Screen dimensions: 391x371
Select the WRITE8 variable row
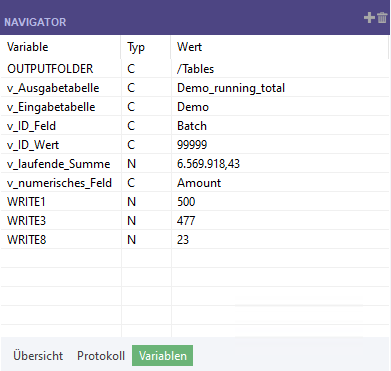pyautogui.click(x=195, y=240)
